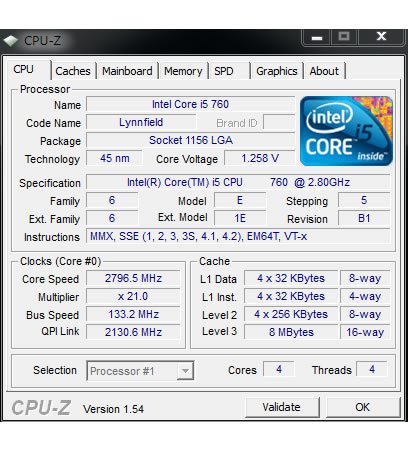The width and height of the screenshot is (408, 450).
Task: Click the Intel Core i5 inside logo
Action: (346, 131)
